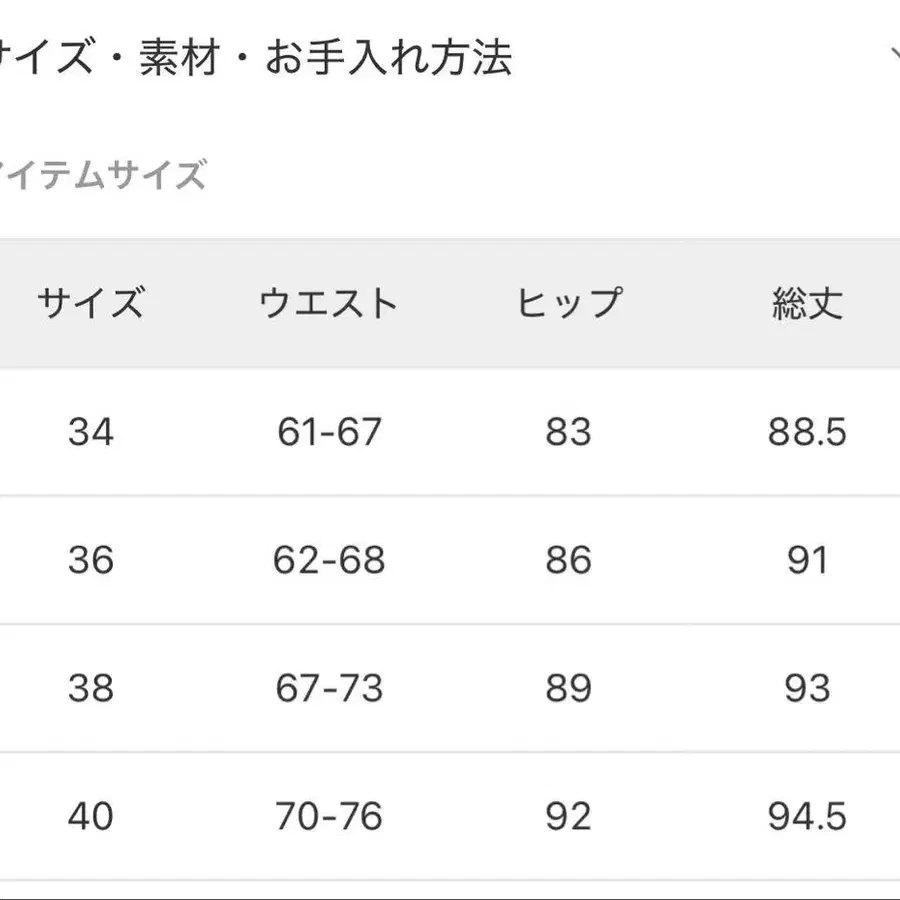This screenshot has width=900, height=900.
Task: Click the 総丈 column header
Action: tap(807, 303)
